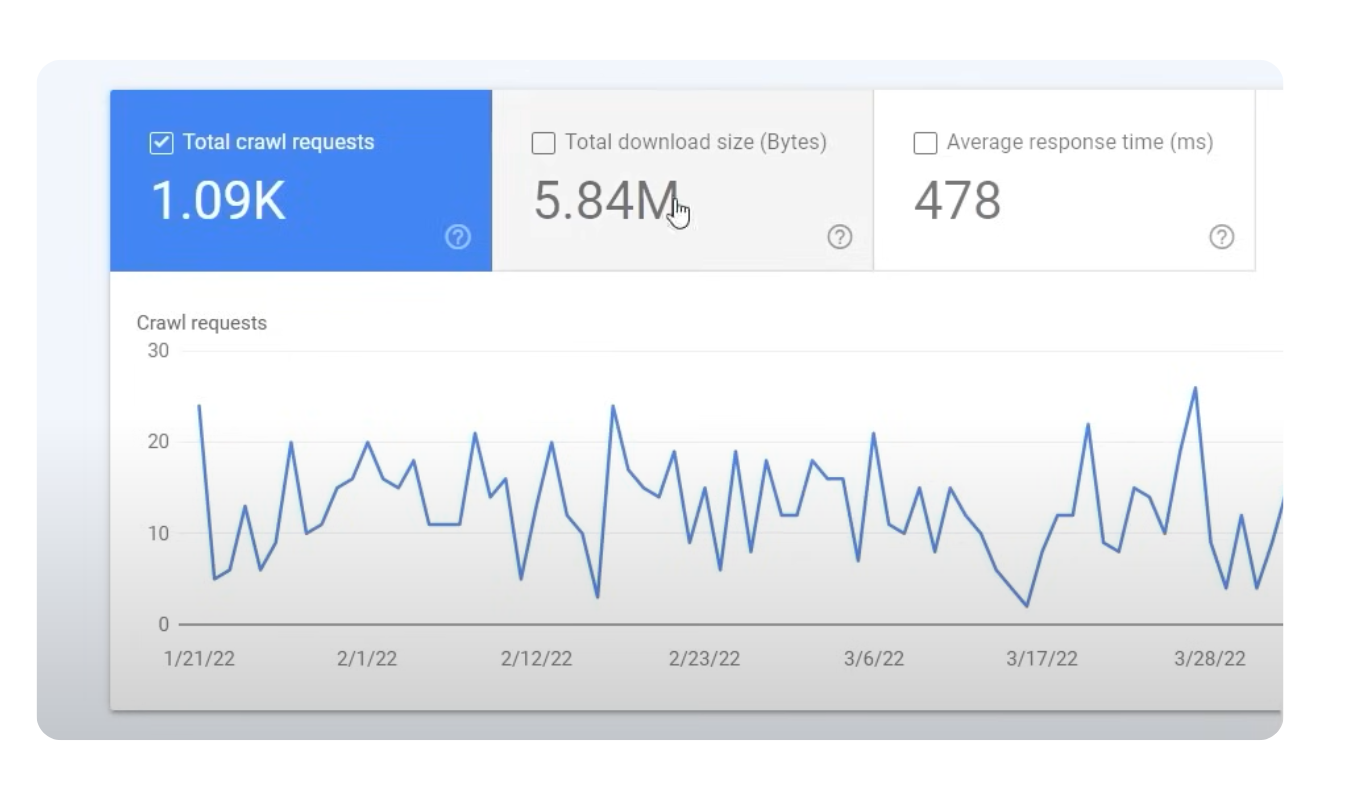Click help icon in Total crawl requests card

[x=458, y=237]
